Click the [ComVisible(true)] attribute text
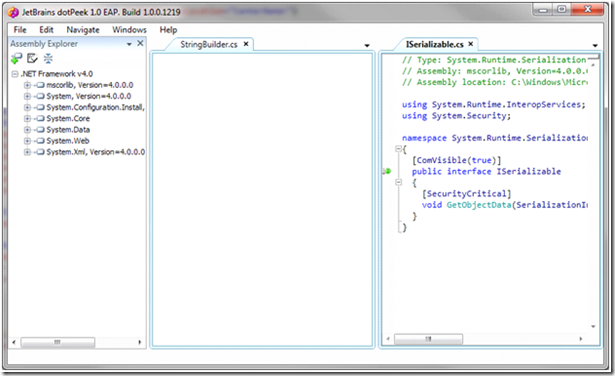The image size is (615, 376). coord(456,160)
